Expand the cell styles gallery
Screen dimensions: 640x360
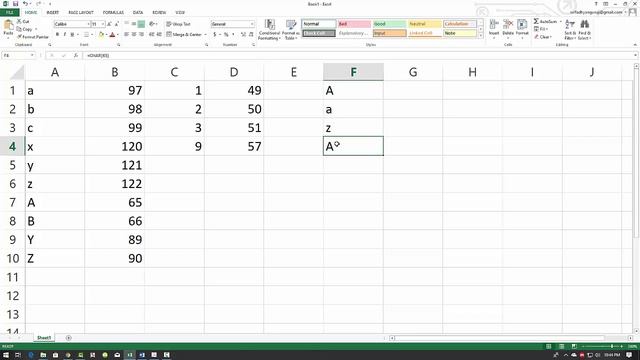click(x=480, y=36)
